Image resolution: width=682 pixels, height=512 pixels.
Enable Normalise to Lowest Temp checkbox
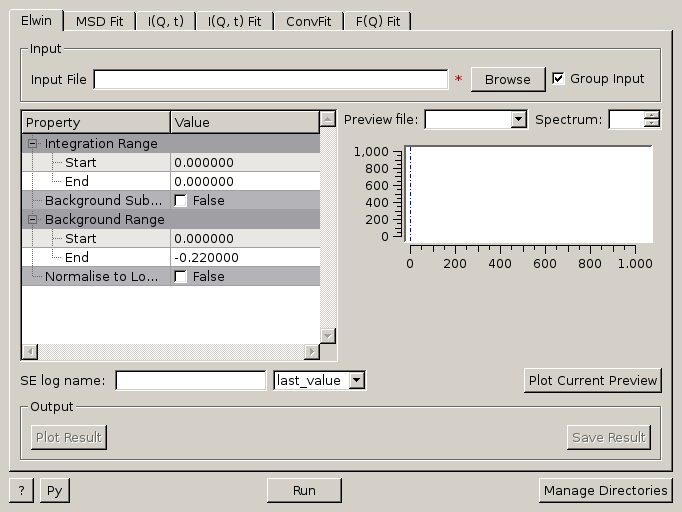(181, 276)
